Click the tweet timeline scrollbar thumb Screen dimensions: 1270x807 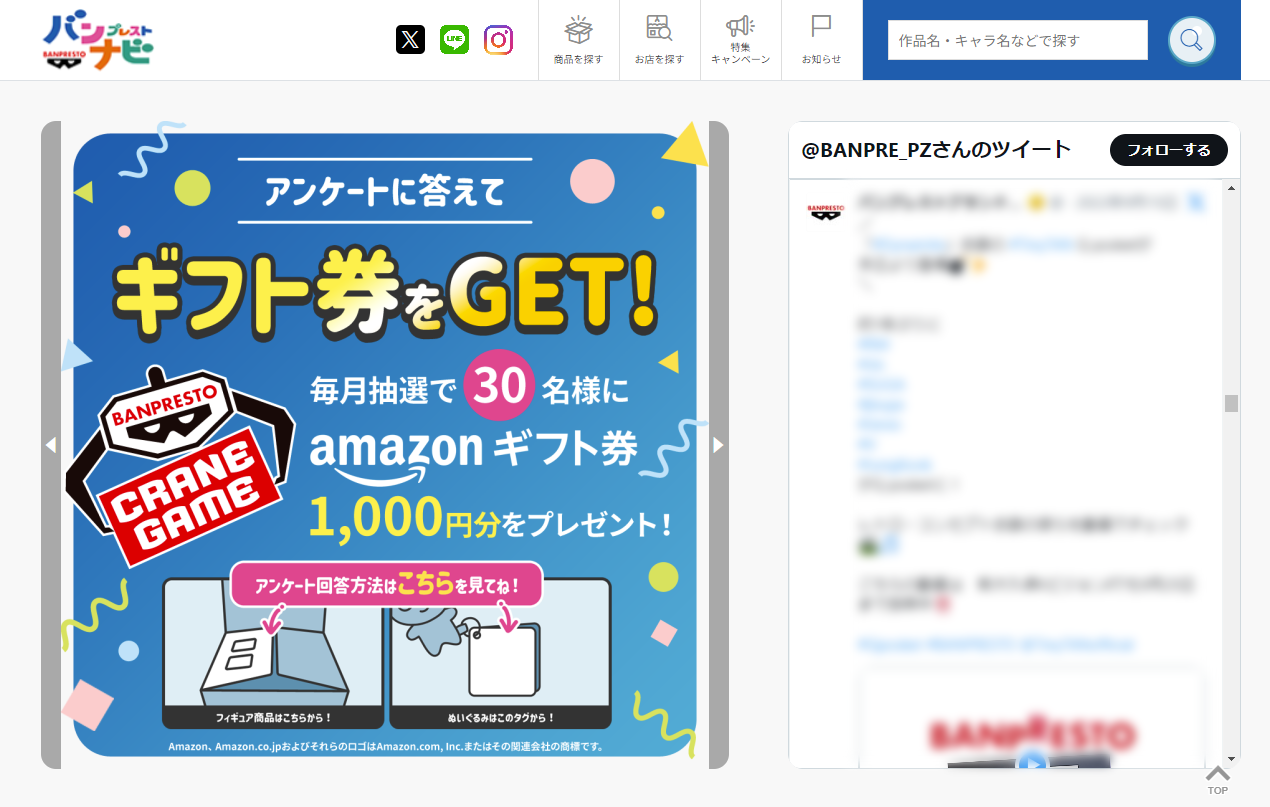[1232, 403]
